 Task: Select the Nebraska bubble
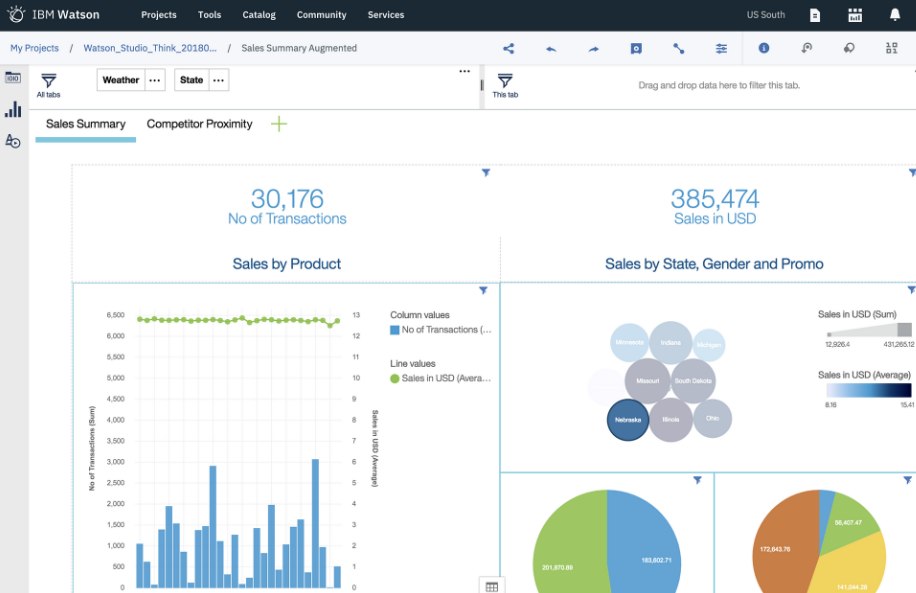628,419
